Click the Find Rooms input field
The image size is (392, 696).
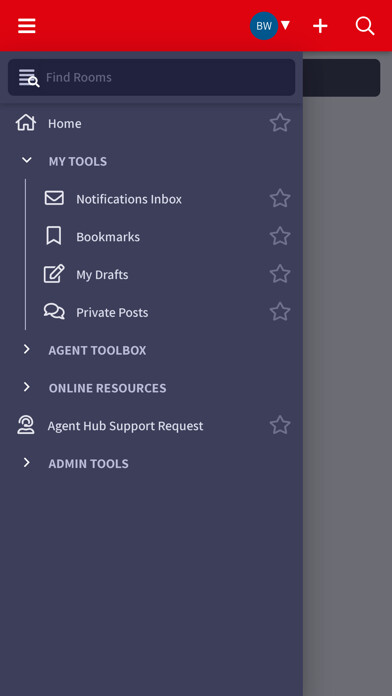click(151, 77)
